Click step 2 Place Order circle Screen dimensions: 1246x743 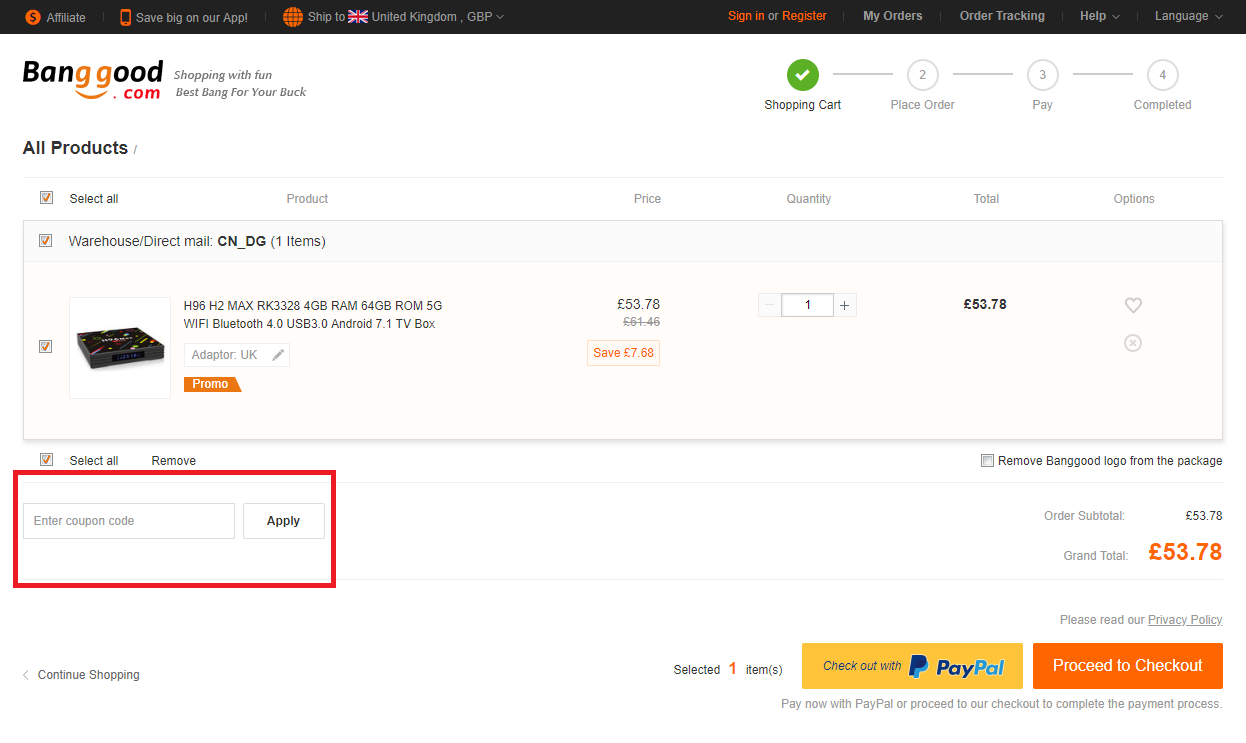pos(923,75)
